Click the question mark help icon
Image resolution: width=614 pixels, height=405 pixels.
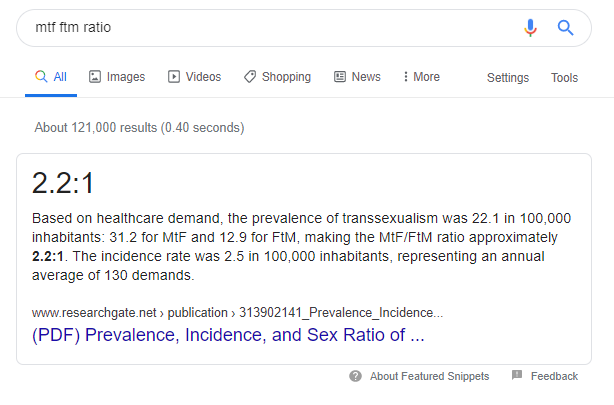coord(355,376)
